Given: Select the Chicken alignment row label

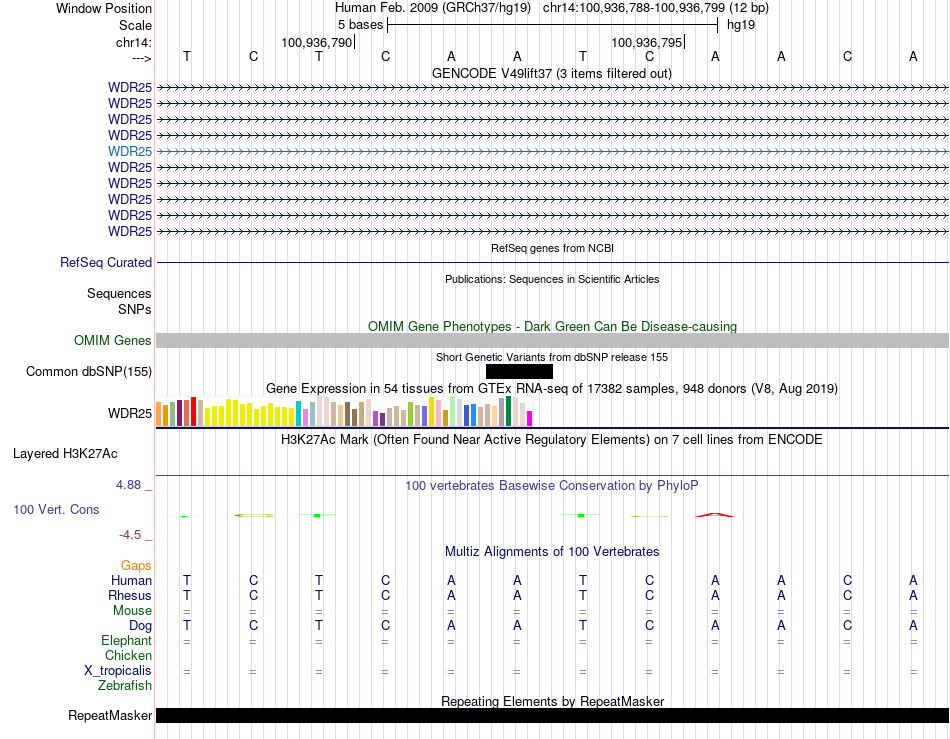Looking at the screenshot, I should [x=128, y=655].
